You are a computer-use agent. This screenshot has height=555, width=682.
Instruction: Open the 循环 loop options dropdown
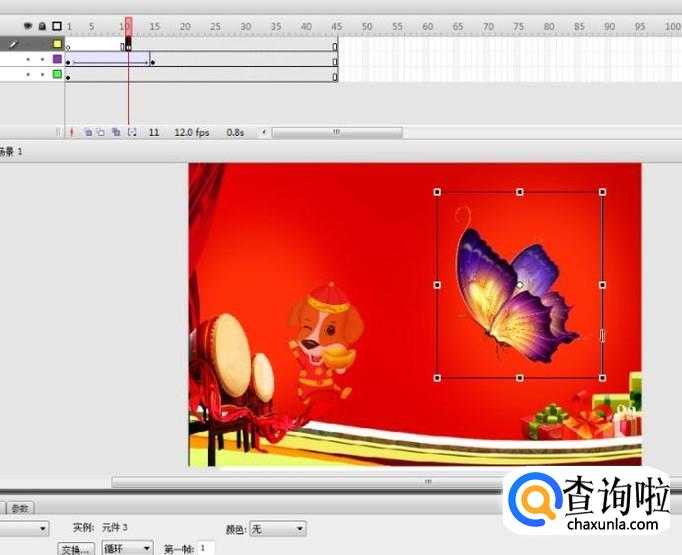[127, 548]
